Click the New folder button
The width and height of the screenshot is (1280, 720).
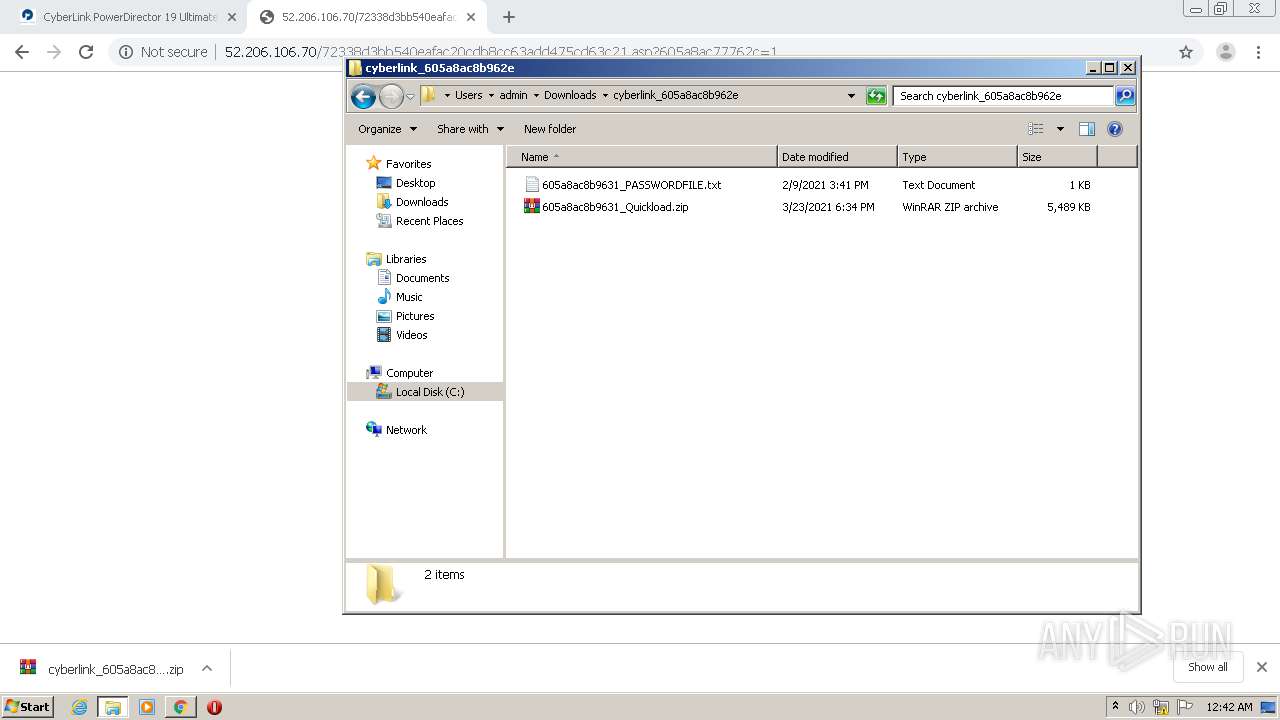pos(550,129)
